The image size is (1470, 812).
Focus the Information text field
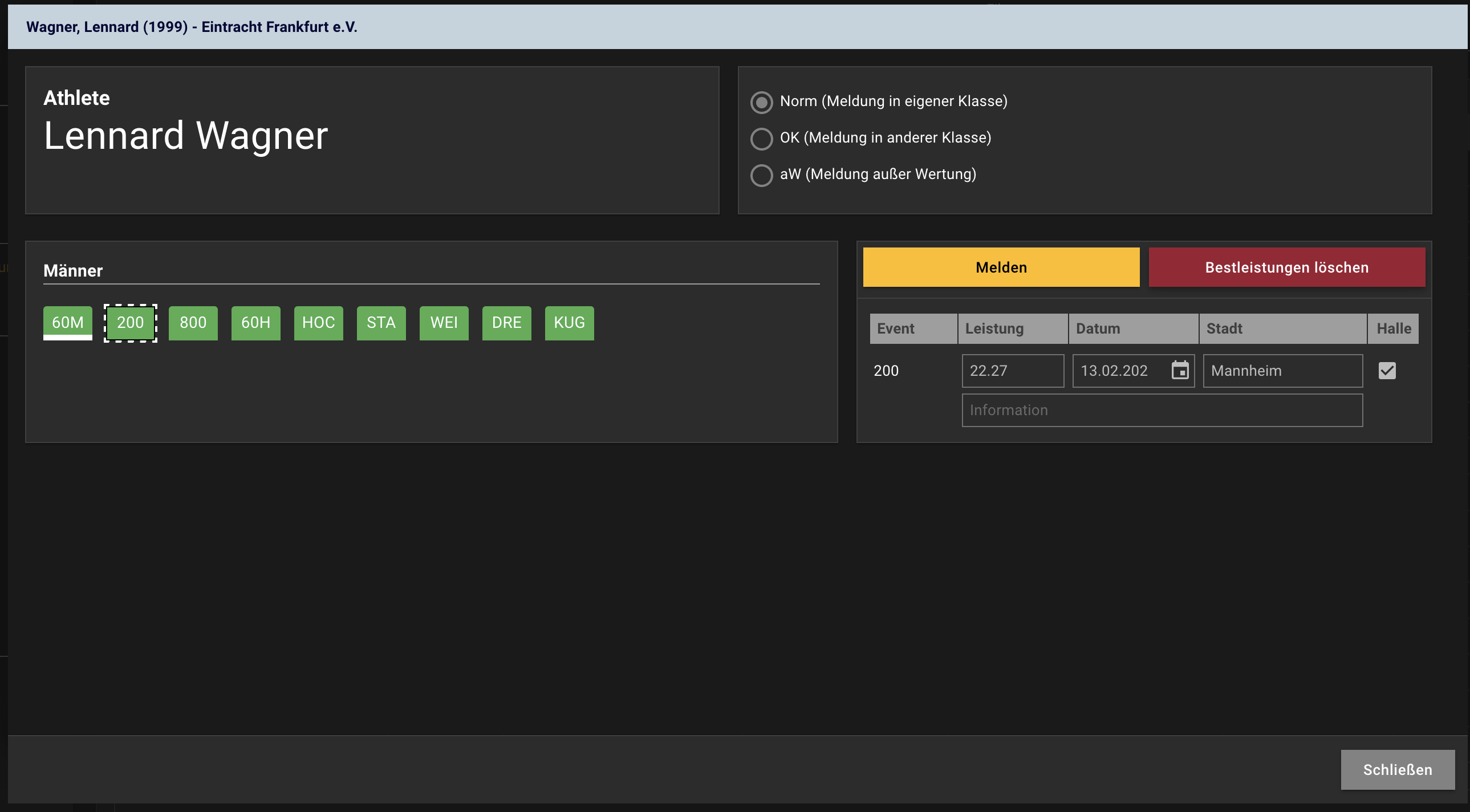tap(1163, 411)
